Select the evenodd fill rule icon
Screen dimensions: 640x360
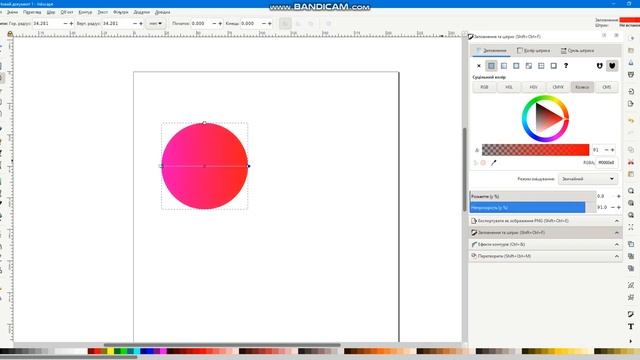(599, 66)
